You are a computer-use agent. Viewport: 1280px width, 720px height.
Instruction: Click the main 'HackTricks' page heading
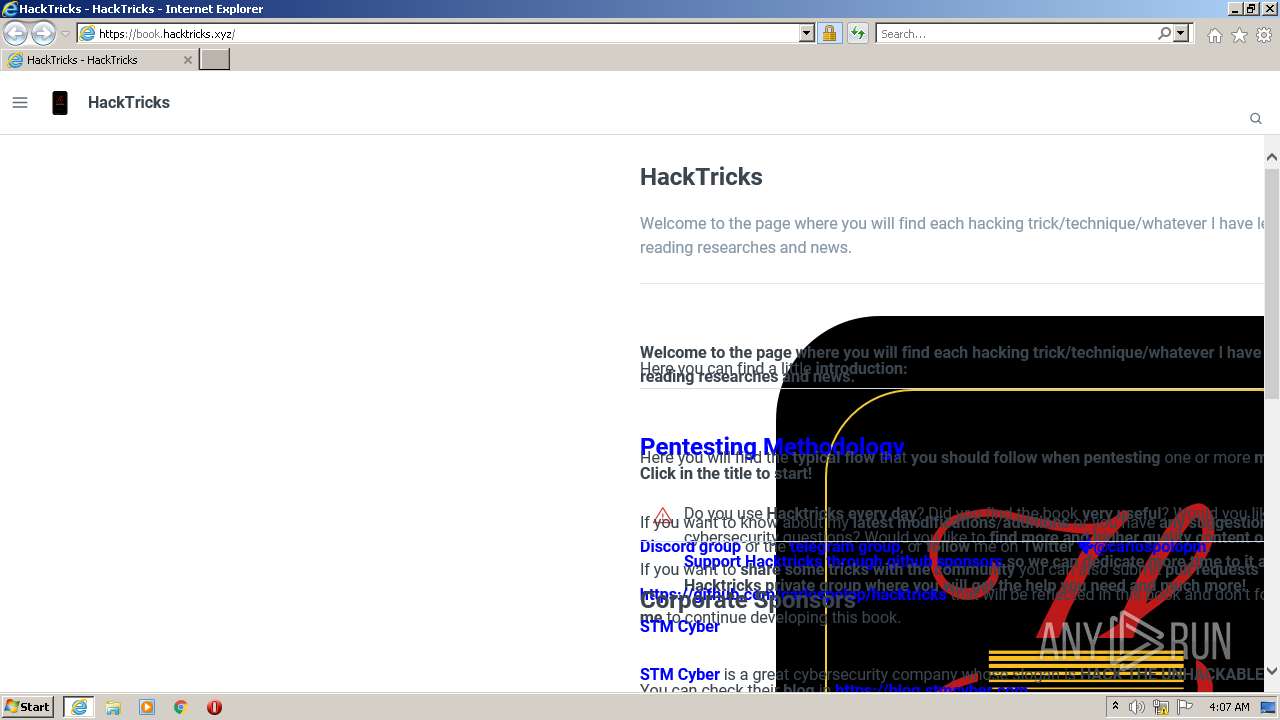pos(701,177)
